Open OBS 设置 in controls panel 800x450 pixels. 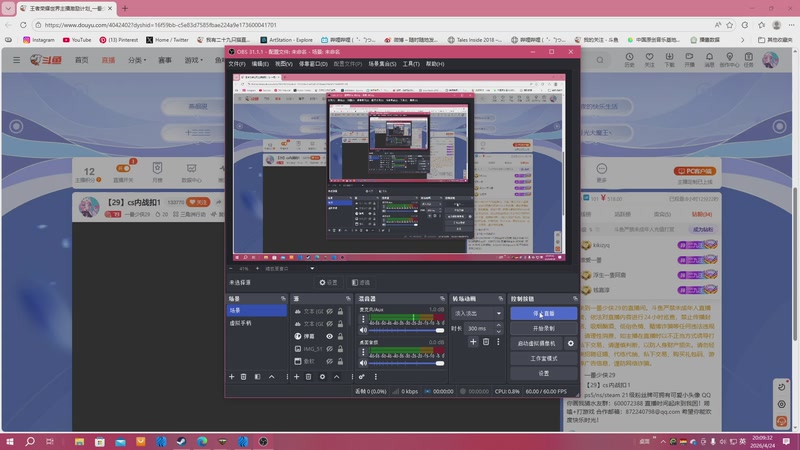(x=544, y=373)
